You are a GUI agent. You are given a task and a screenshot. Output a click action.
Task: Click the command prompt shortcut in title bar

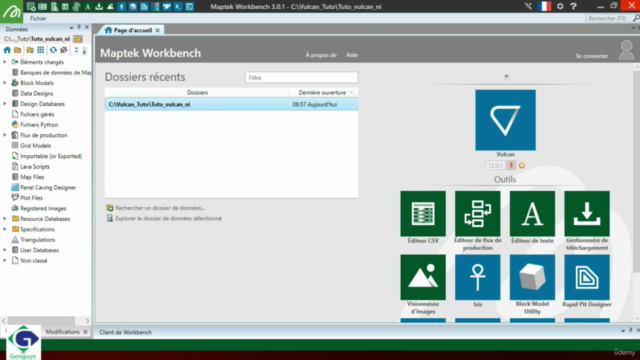[178, 7]
